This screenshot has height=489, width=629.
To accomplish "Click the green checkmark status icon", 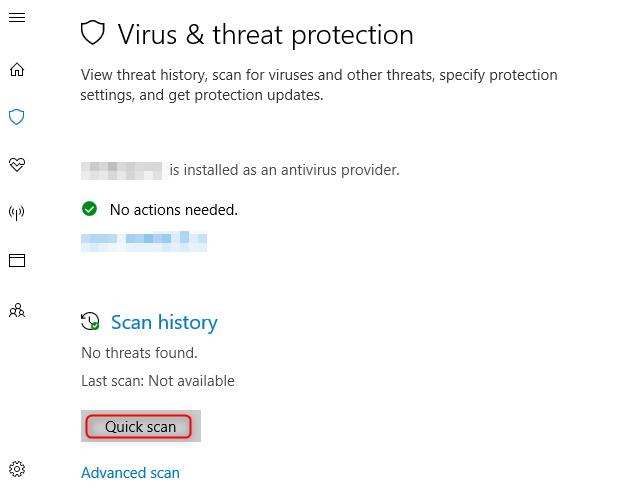I will click(89, 209).
